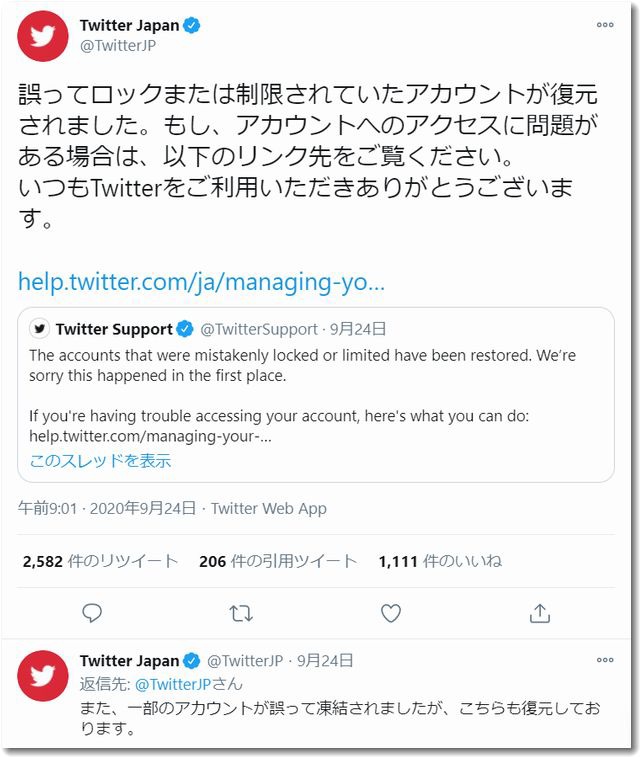Click the @TwitterJP handle under header name

118,46
